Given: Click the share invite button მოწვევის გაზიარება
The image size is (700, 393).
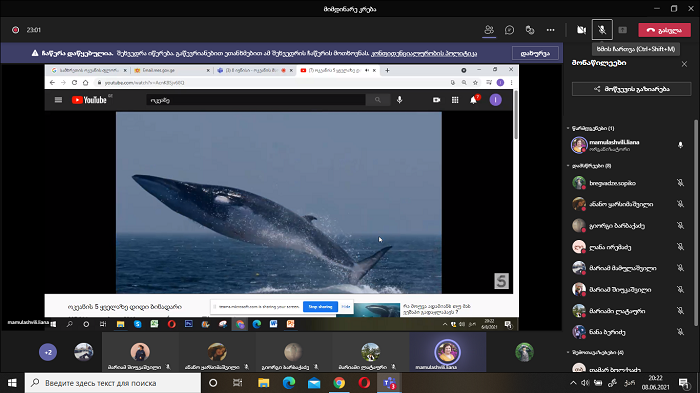Looking at the screenshot, I should pyautogui.click(x=631, y=89).
